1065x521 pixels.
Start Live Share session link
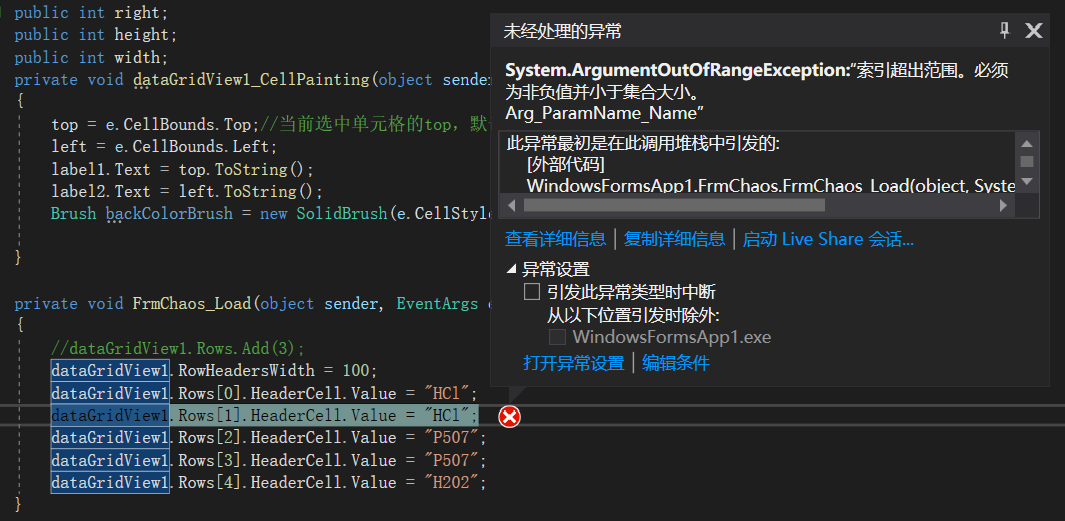pyautogui.click(x=828, y=238)
